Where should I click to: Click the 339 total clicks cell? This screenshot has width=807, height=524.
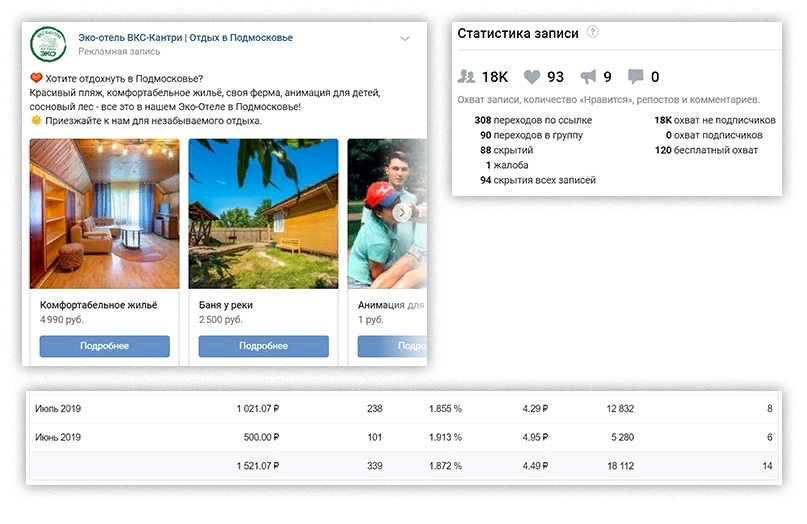click(x=375, y=466)
